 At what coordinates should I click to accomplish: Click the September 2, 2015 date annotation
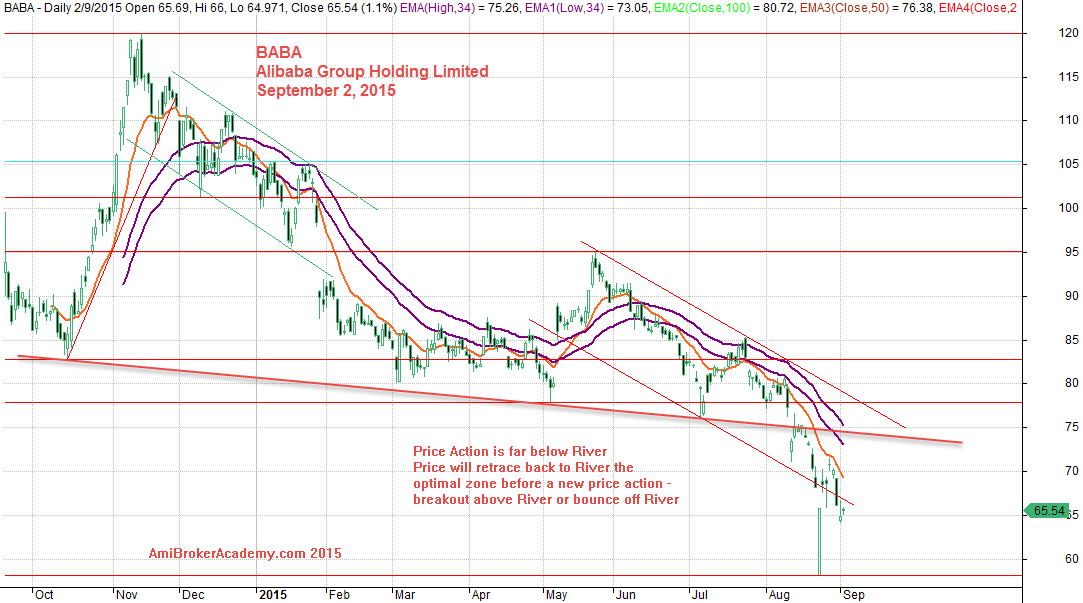pyautogui.click(x=326, y=90)
